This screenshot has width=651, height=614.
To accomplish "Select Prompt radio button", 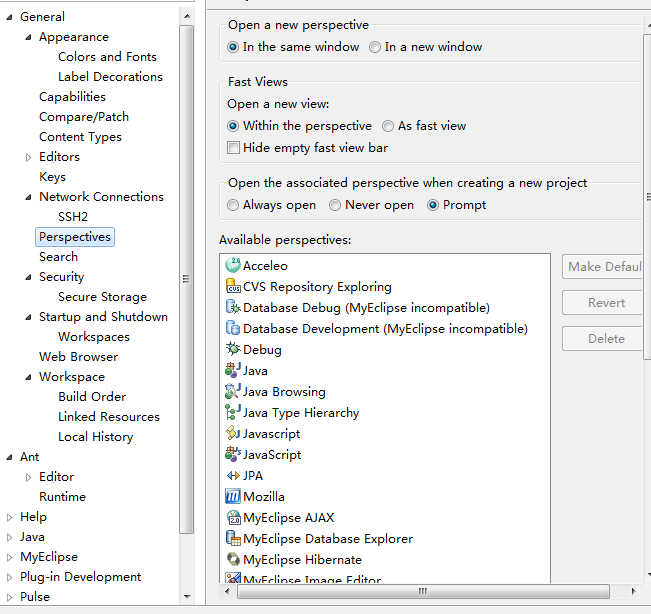I will click(x=433, y=205).
